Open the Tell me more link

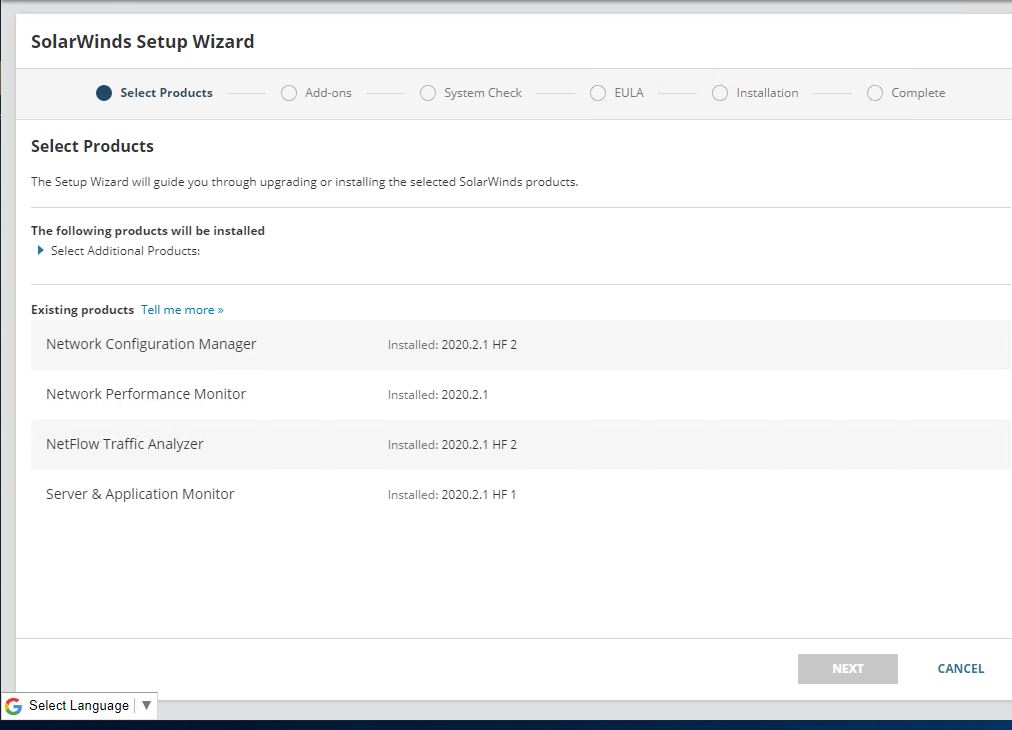tap(182, 310)
